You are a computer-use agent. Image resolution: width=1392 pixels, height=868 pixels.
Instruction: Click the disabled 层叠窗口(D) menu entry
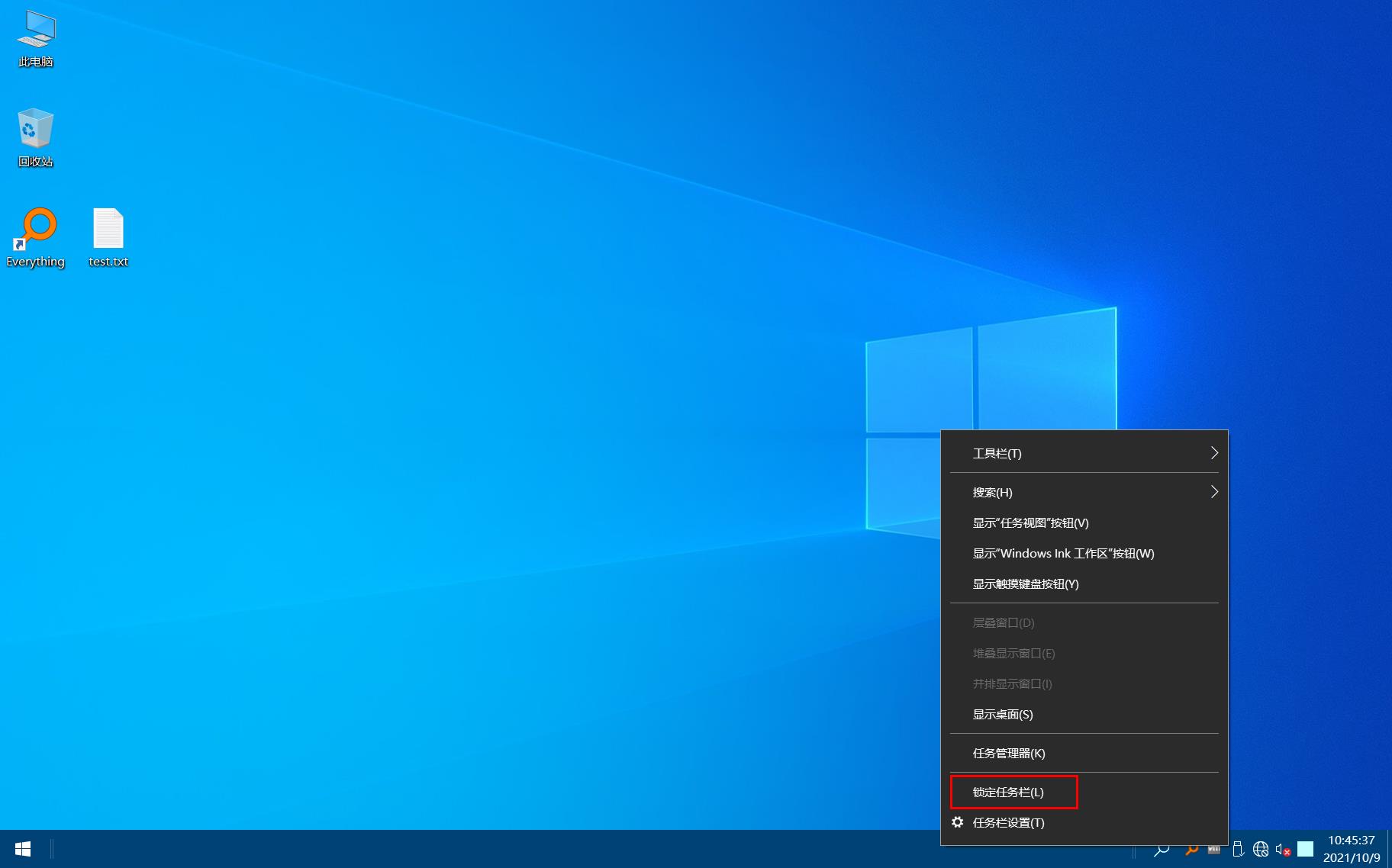point(1084,622)
